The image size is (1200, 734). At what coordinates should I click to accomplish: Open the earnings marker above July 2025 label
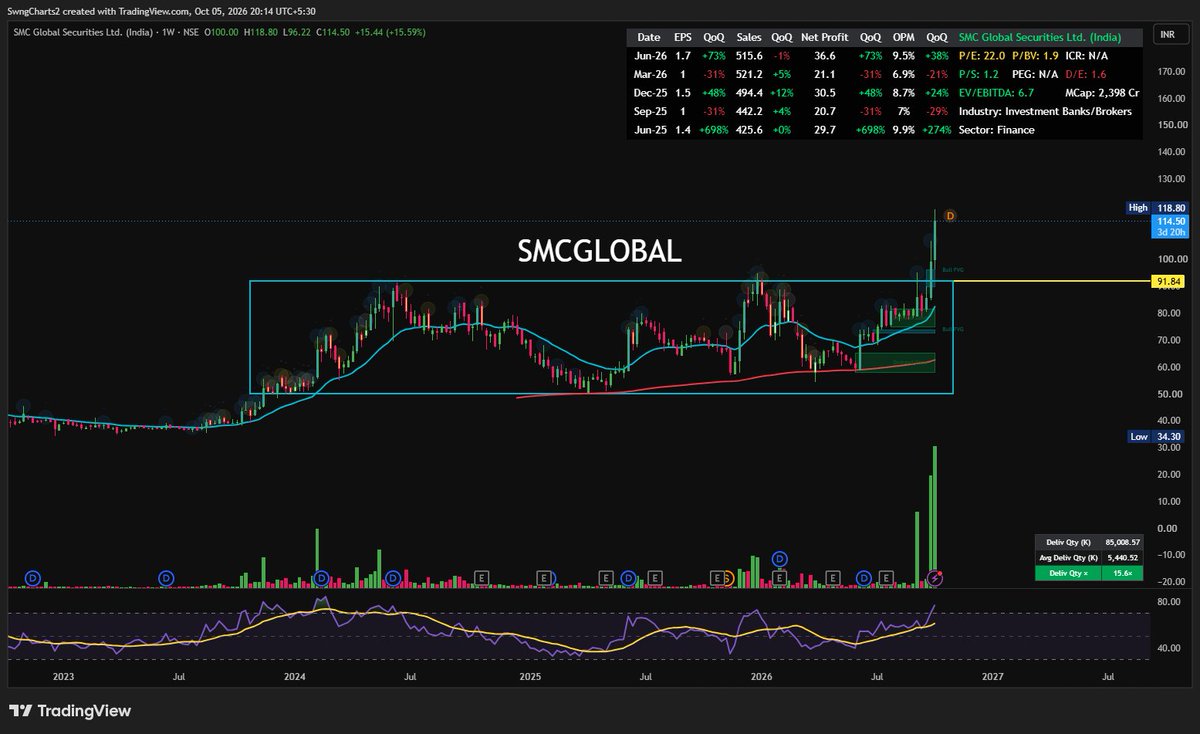[x=654, y=577]
